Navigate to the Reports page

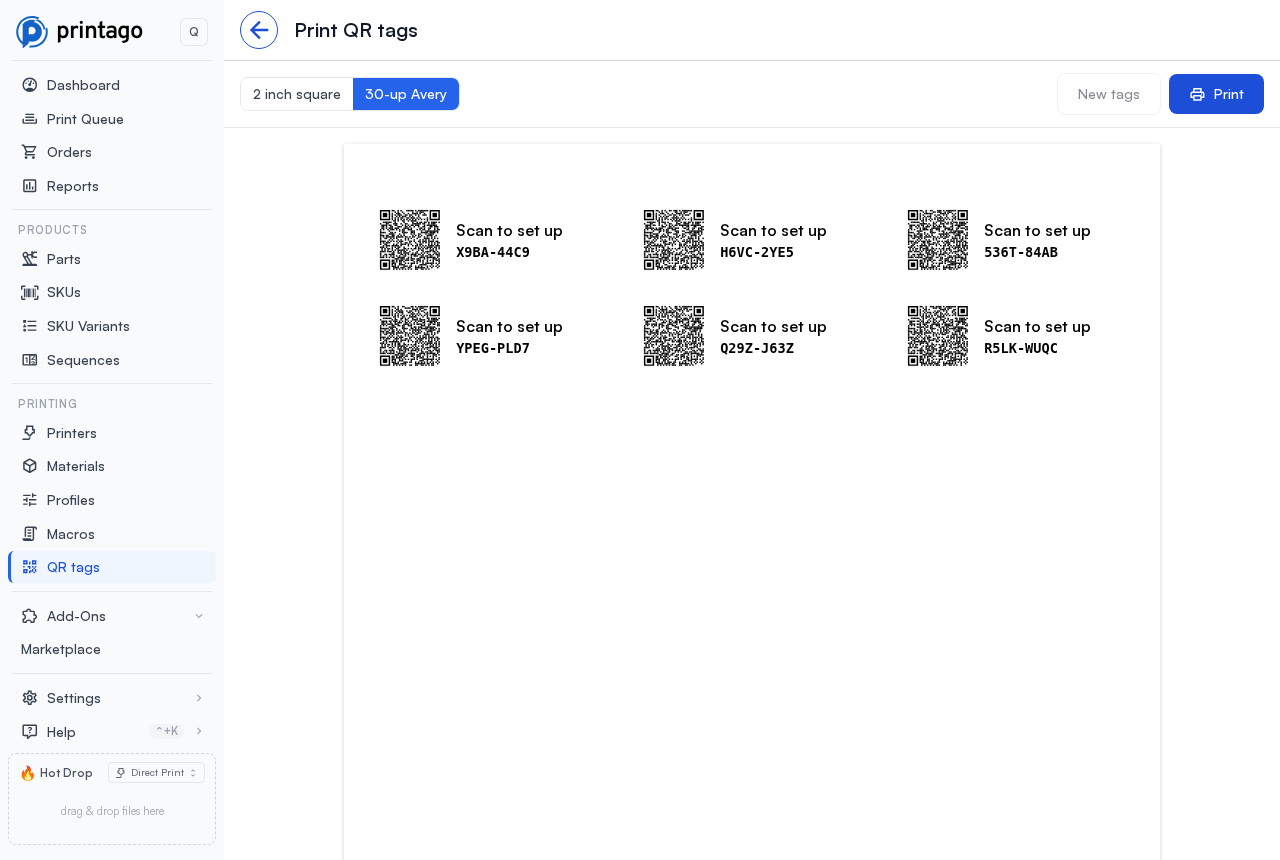[112, 186]
